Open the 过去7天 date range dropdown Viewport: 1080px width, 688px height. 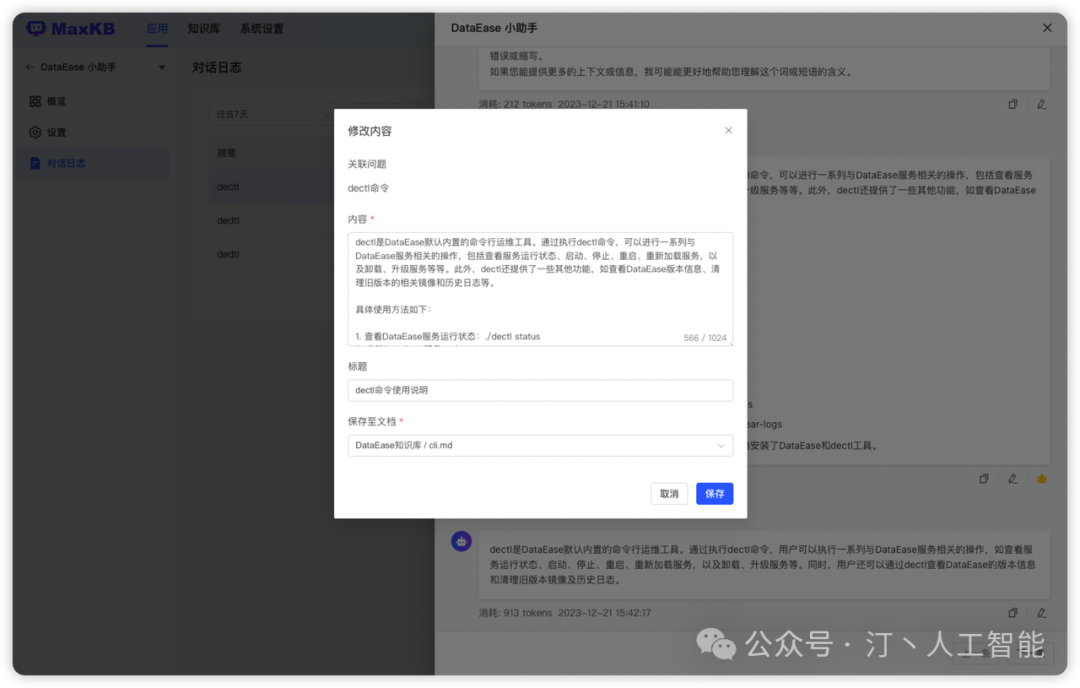tap(271, 114)
